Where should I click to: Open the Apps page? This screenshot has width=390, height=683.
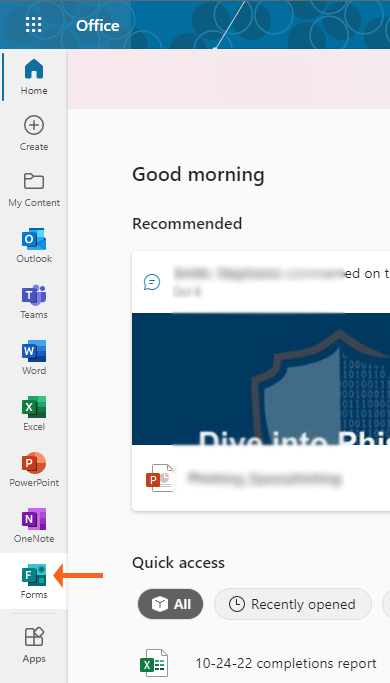pyautogui.click(x=34, y=645)
